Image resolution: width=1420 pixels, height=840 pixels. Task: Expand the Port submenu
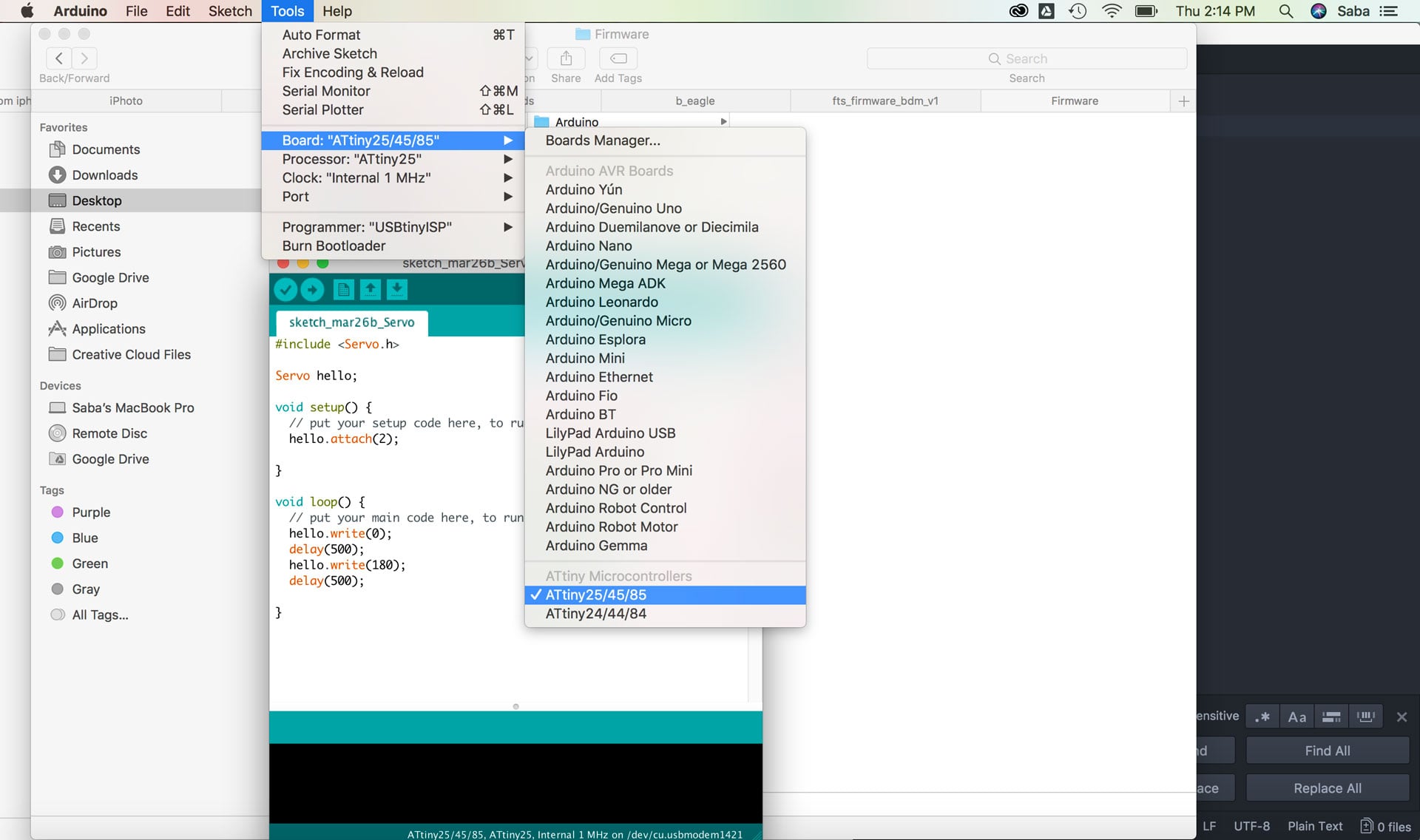393,197
